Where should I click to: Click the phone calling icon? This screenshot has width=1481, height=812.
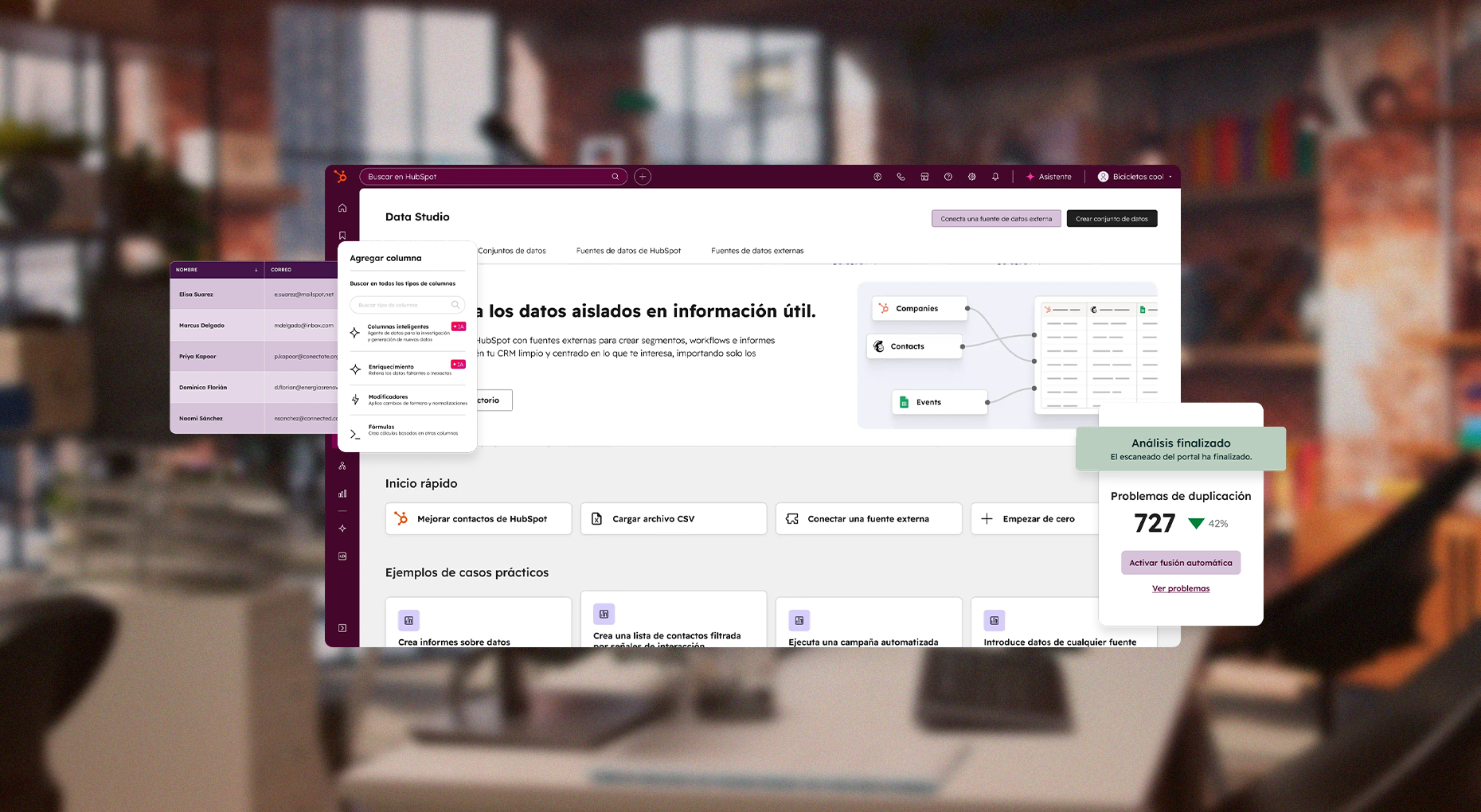pyautogui.click(x=901, y=177)
